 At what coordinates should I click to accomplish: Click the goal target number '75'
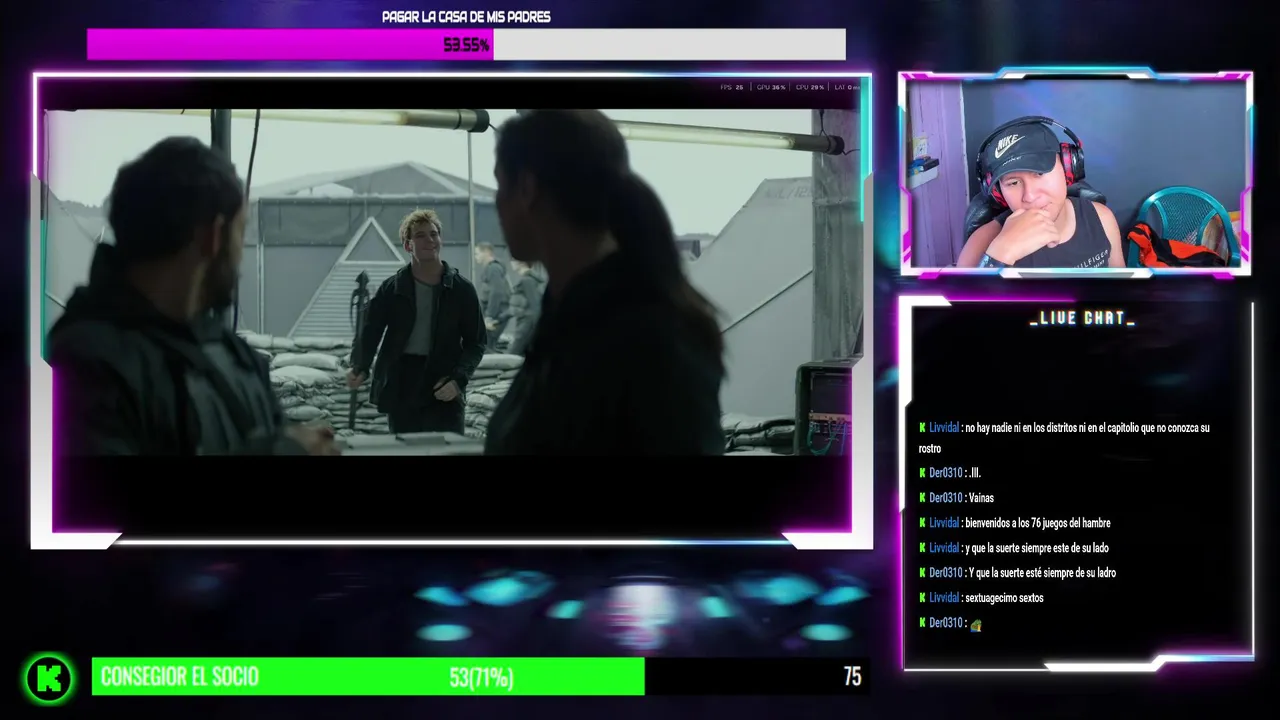click(852, 677)
